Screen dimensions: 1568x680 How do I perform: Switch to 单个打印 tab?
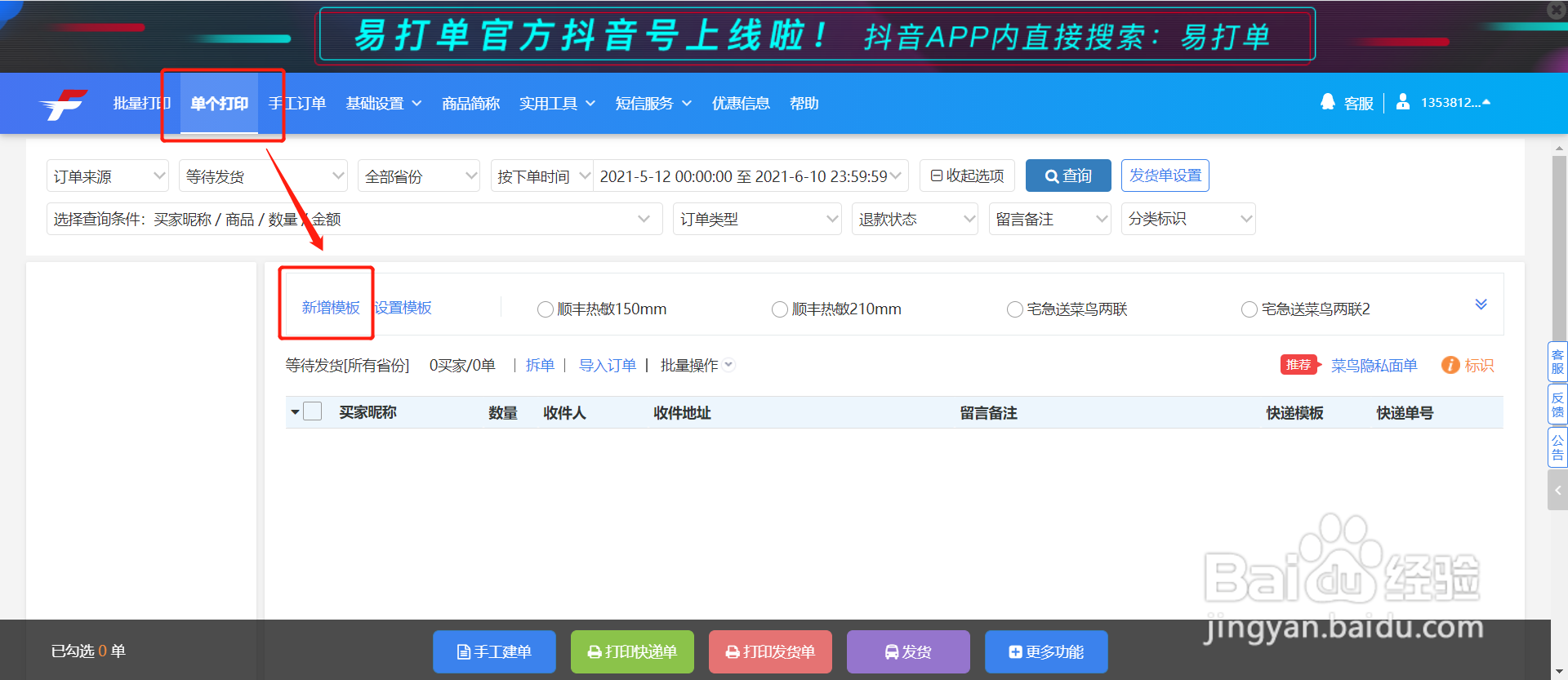(x=219, y=103)
